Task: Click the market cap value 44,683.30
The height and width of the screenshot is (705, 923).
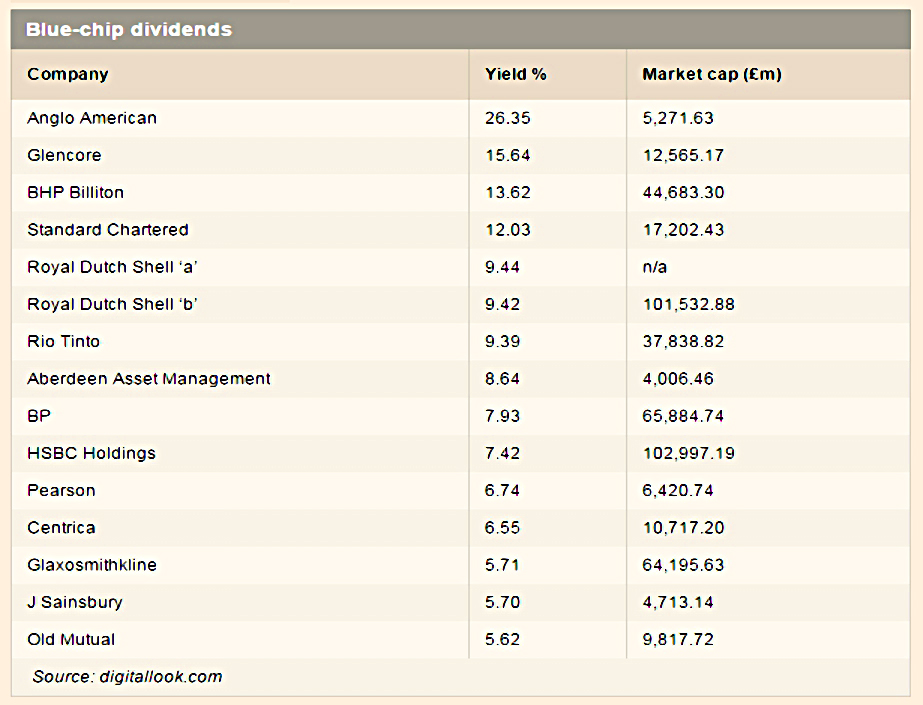Action: coord(683,192)
